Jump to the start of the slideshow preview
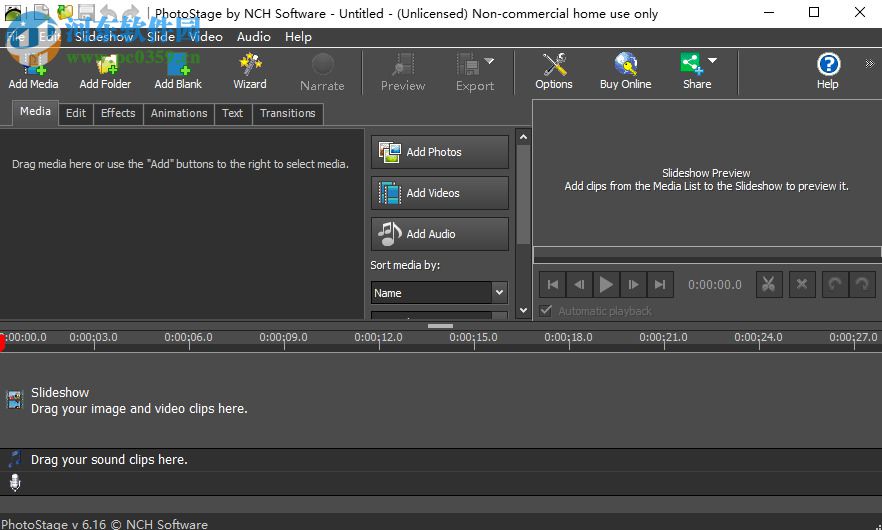The height and width of the screenshot is (530, 882). [553, 285]
